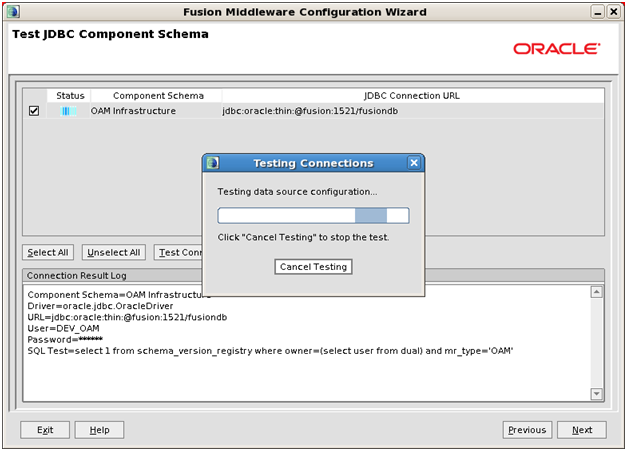The width and height of the screenshot is (627, 451).
Task: Click the testing progress bar
Action: click(313, 216)
